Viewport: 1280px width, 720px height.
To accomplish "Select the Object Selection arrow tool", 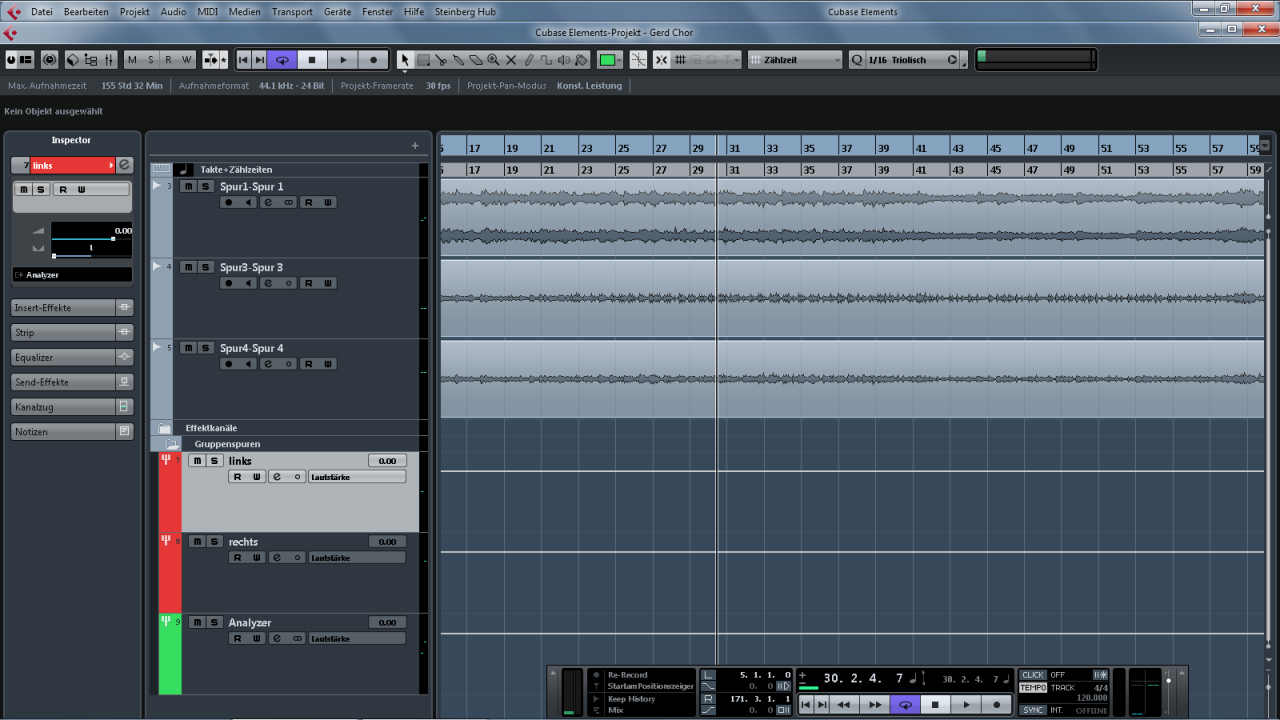I will click(404, 60).
